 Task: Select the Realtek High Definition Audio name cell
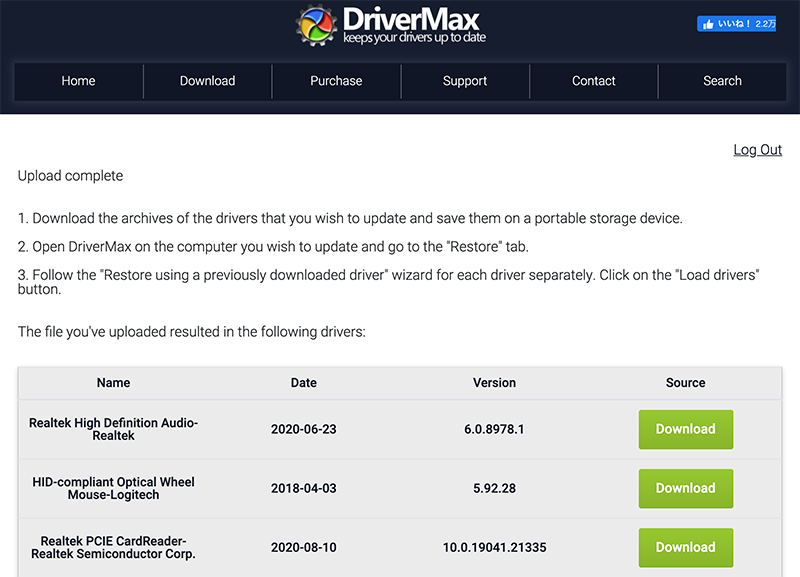(113, 429)
